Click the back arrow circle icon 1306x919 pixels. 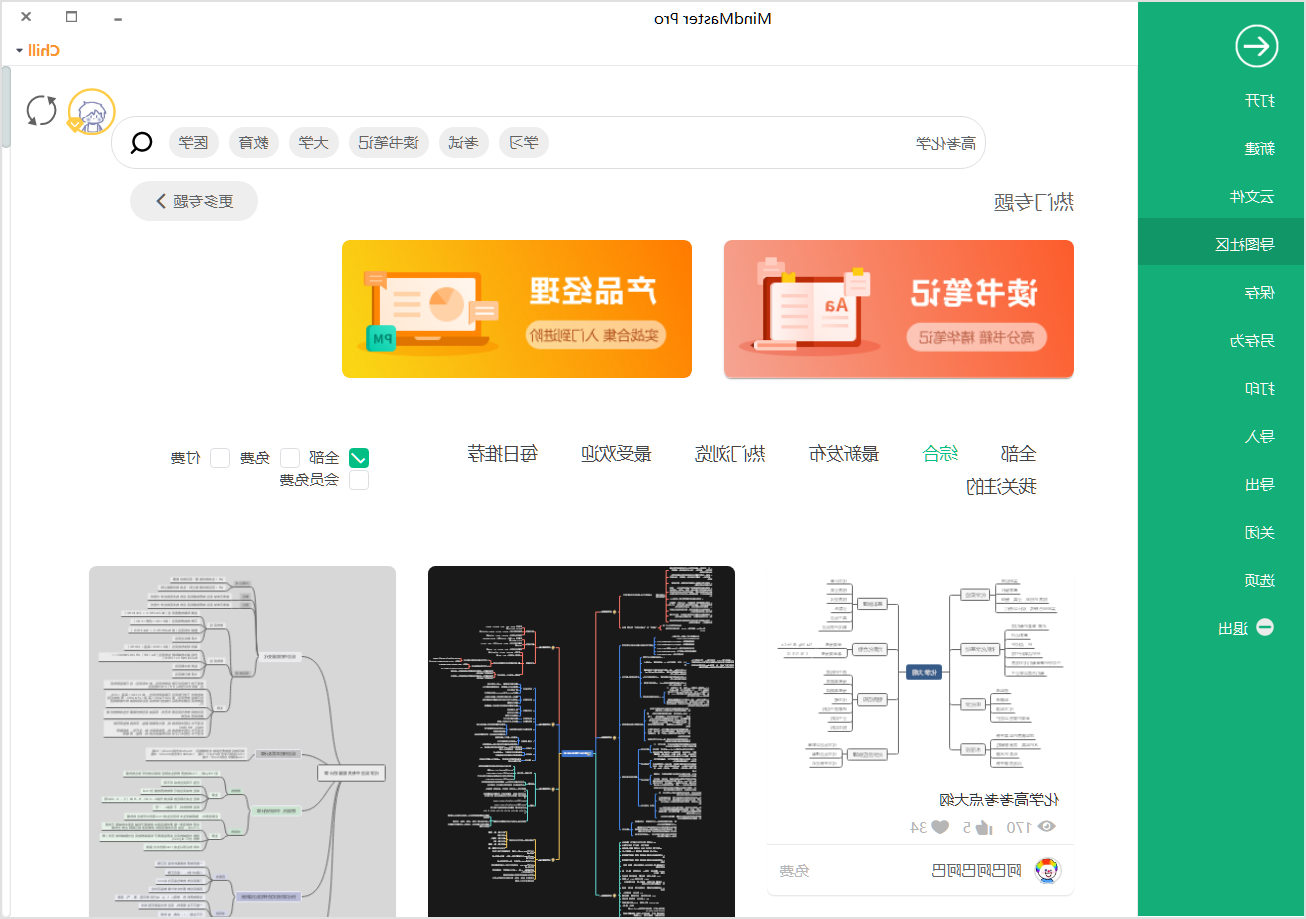coord(1257,46)
